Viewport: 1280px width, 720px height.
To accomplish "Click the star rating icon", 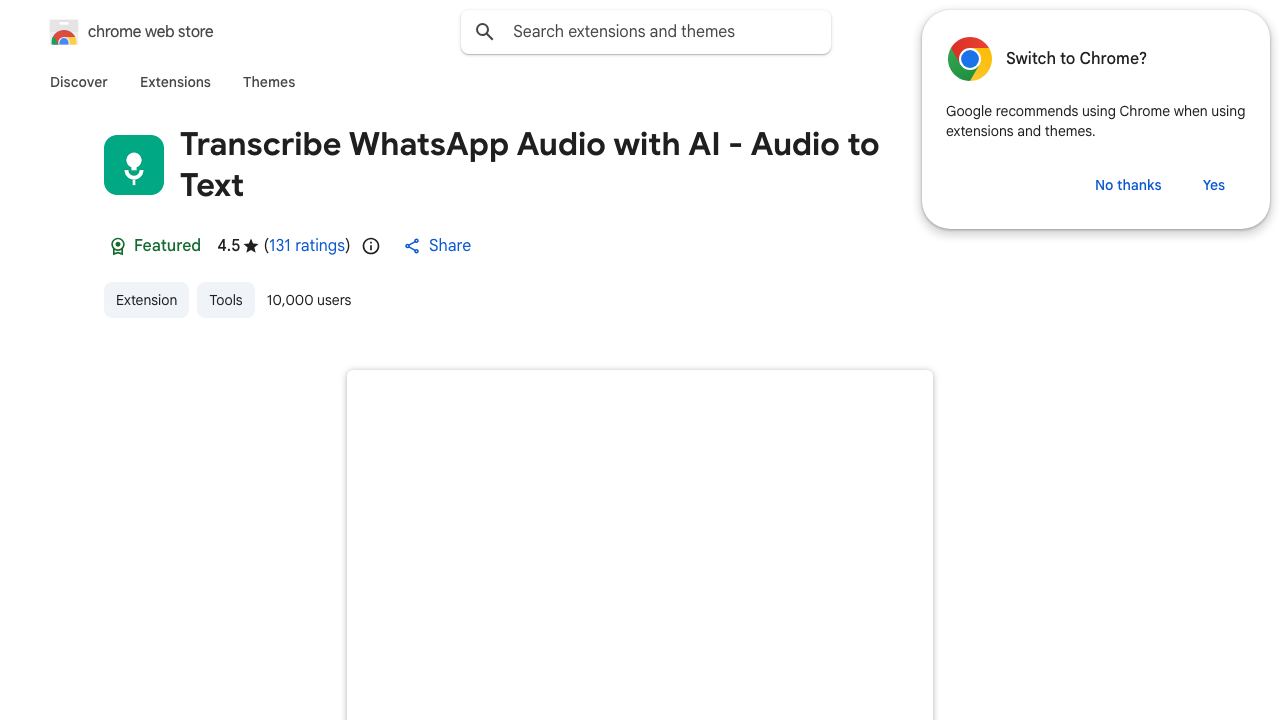I will pyautogui.click(x=251, y=246).
